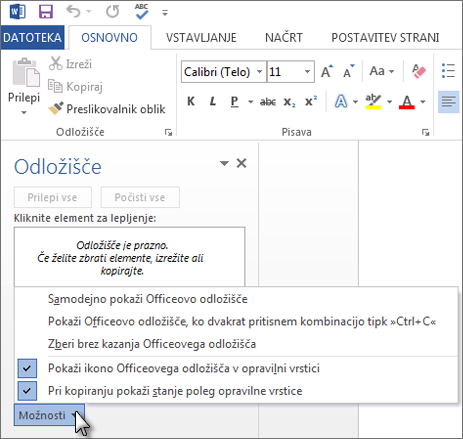
Task: Switch to the VSTAVLJANJE tab
Action: [x=201, y=37]
